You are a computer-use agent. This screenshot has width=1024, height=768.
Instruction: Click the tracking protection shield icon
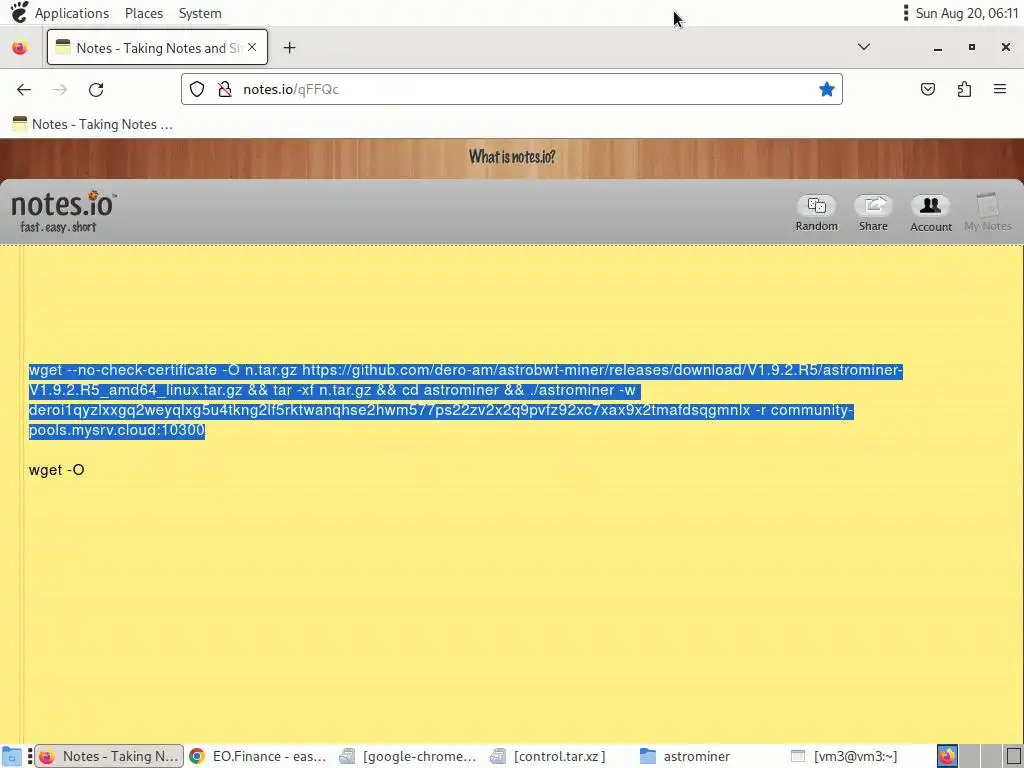(x=197, y=89)
